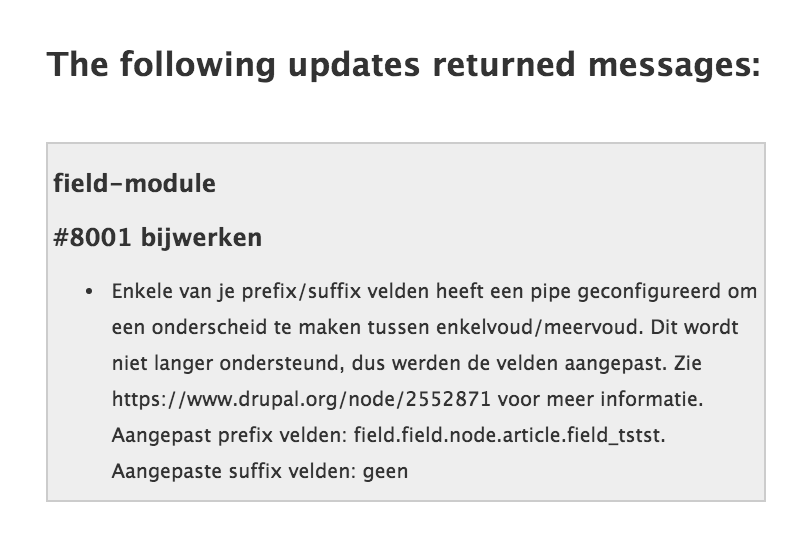
Task: Open the drupal.org/node/2552871 URL
Action: [x=301, y=399]
